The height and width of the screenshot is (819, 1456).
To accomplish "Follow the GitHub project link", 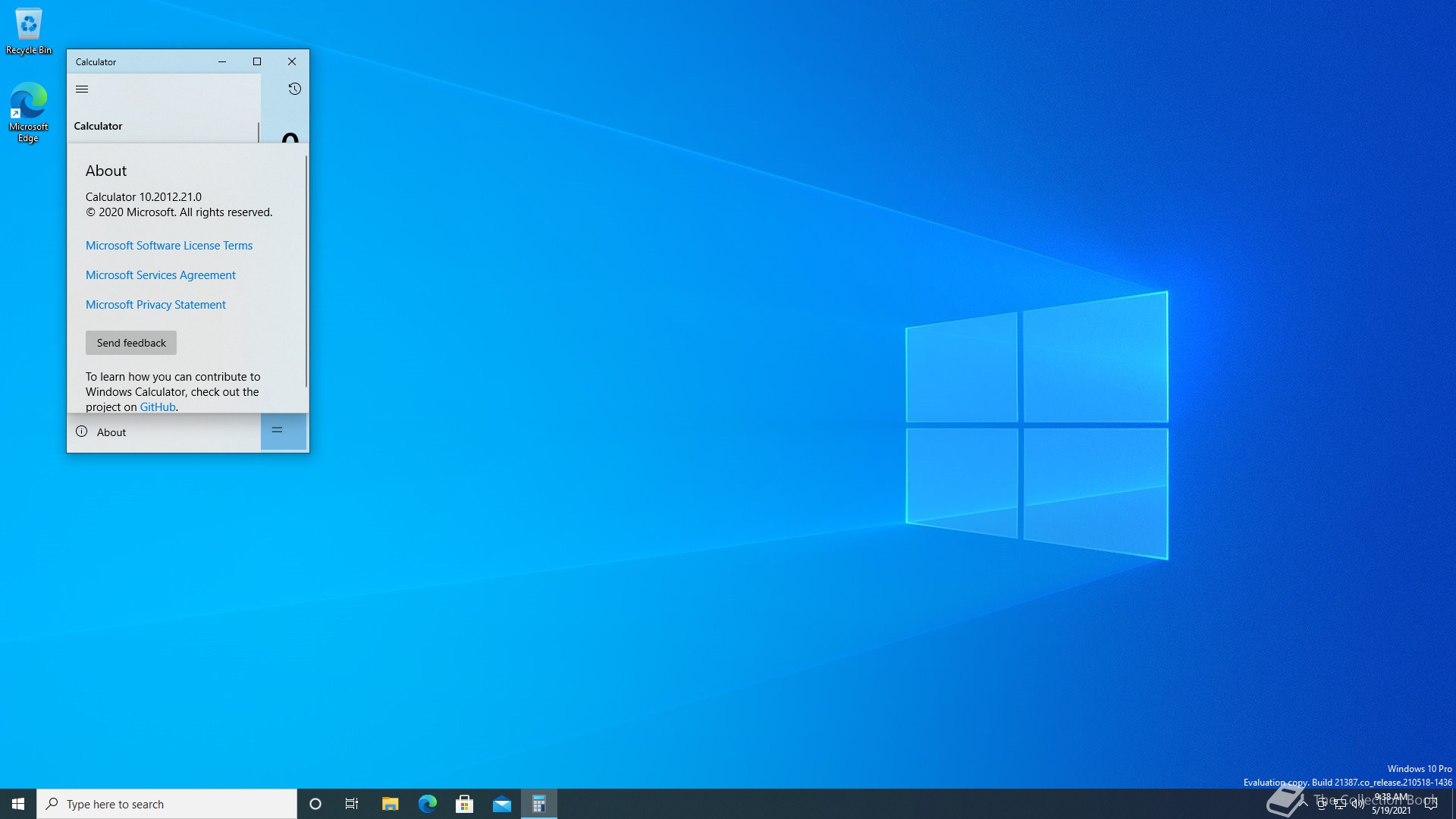I will [157, 407].
